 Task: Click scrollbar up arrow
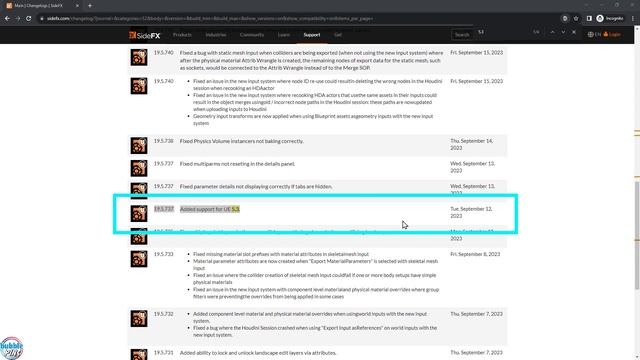(637, 29)
